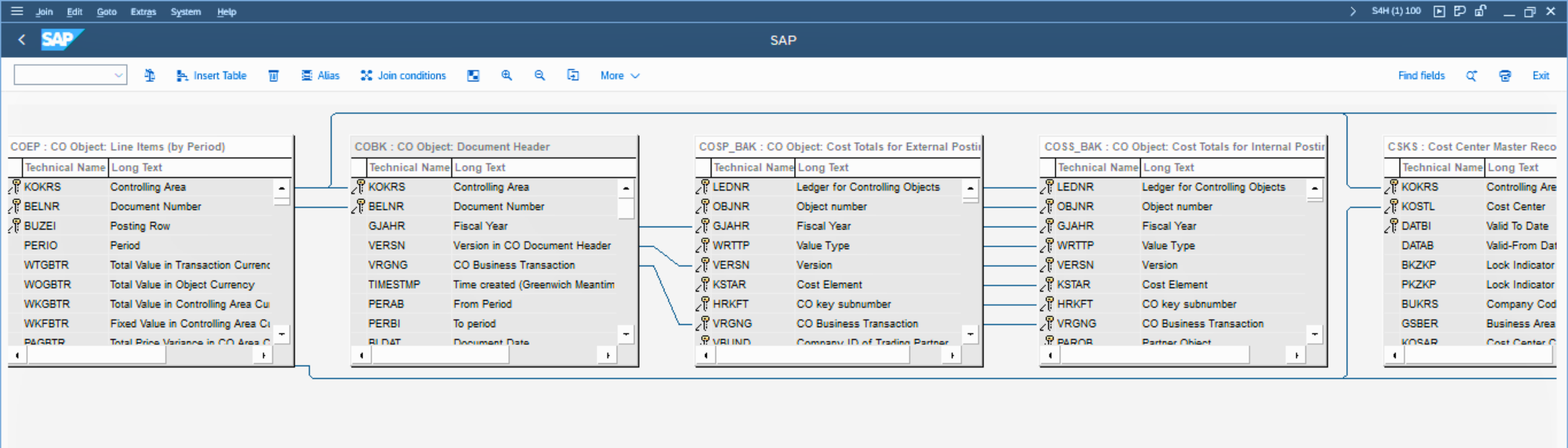The height and width of the screenshot is (448, 1568).
Task: Click the Find fields button
Action: pyautogui.click(x=1421, y=75)
